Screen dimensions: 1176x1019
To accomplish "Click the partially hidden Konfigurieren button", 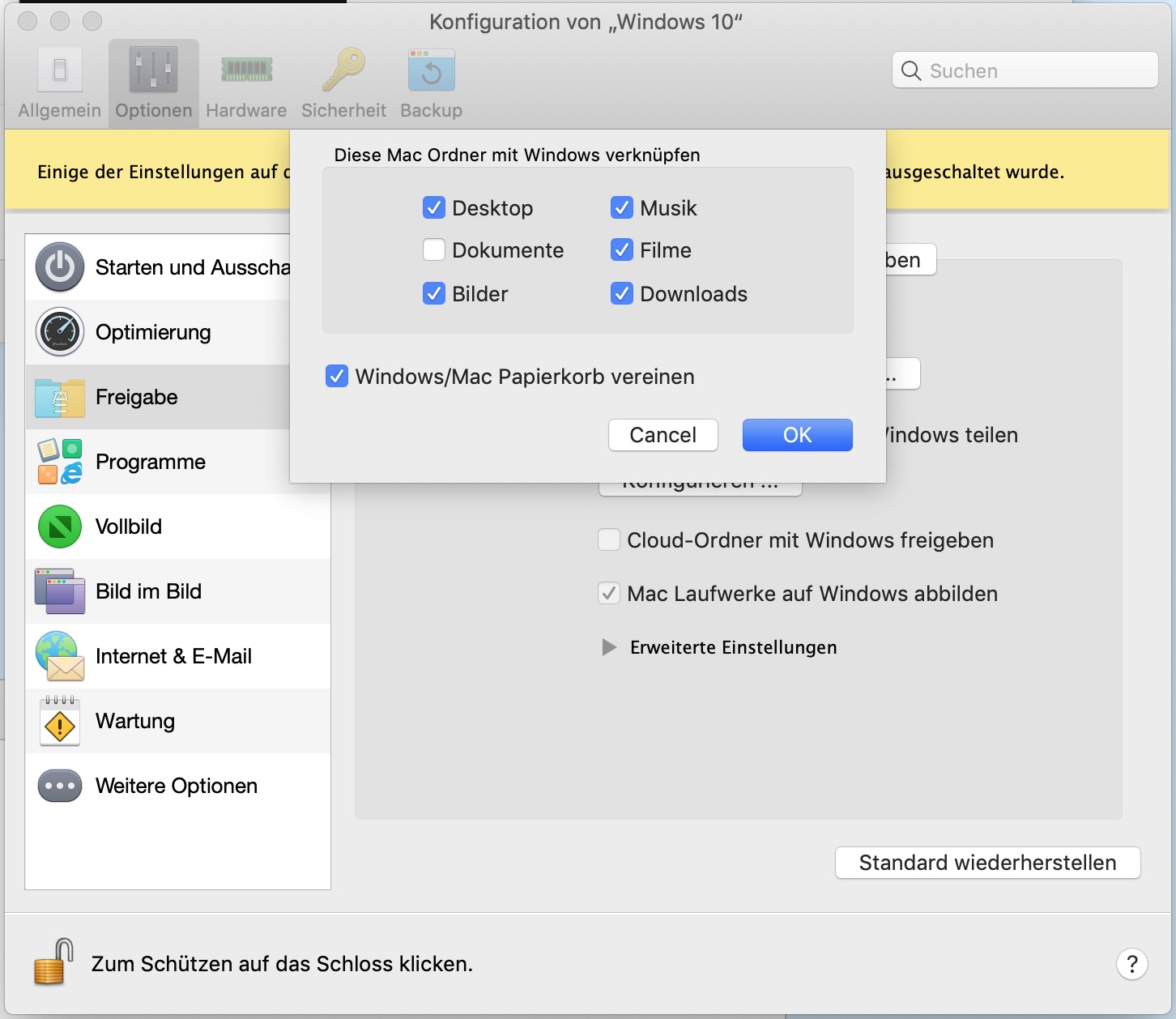I will [x=701, y=489].
